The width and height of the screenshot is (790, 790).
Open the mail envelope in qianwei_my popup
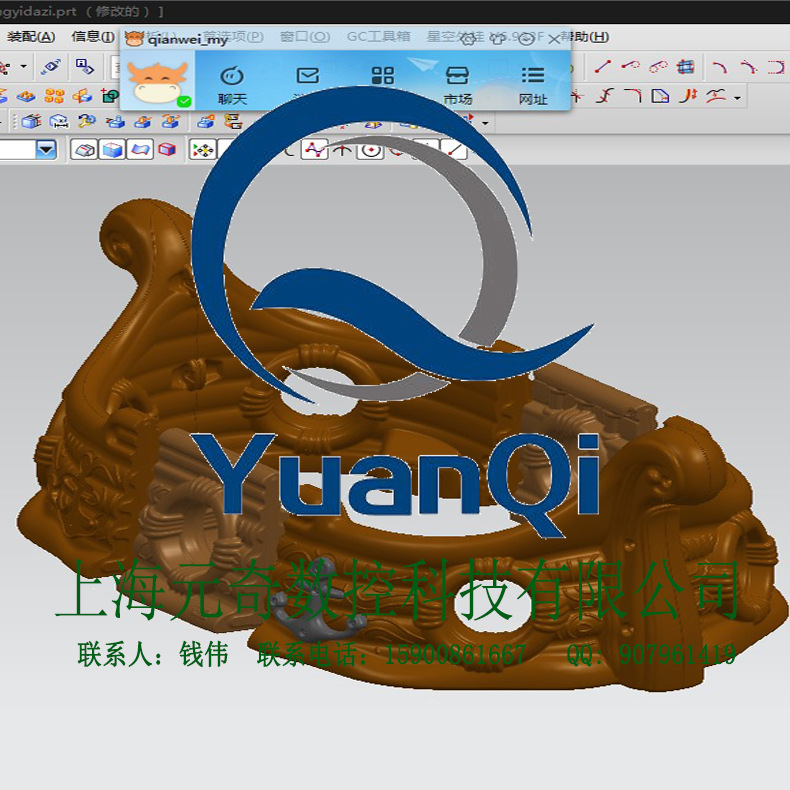point(308,76)
